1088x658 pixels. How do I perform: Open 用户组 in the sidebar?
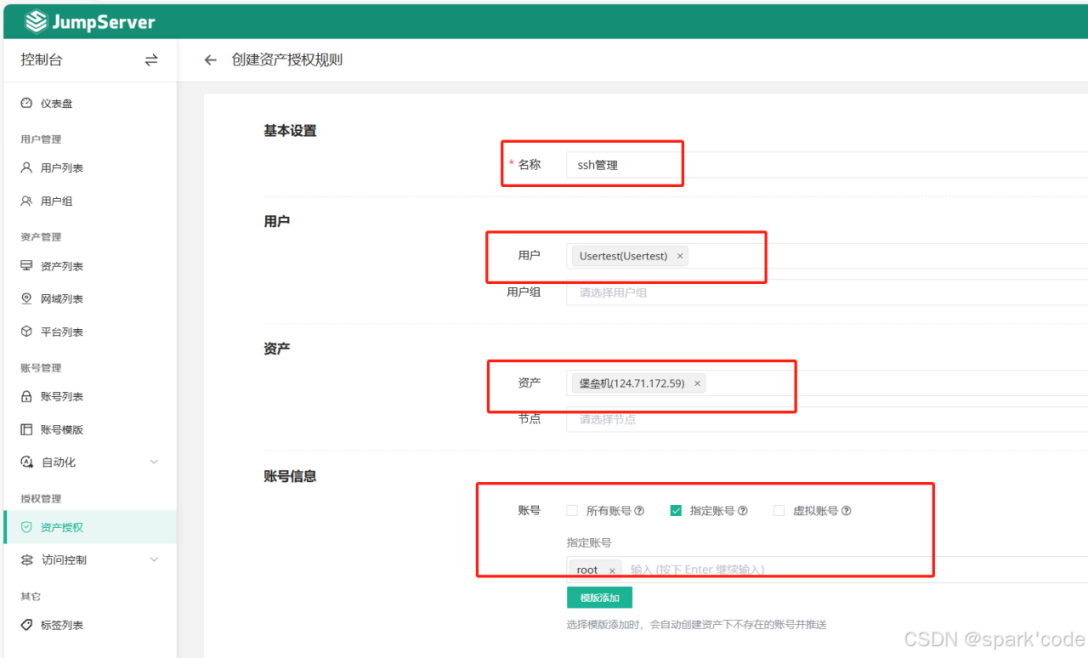click(56, 201)
